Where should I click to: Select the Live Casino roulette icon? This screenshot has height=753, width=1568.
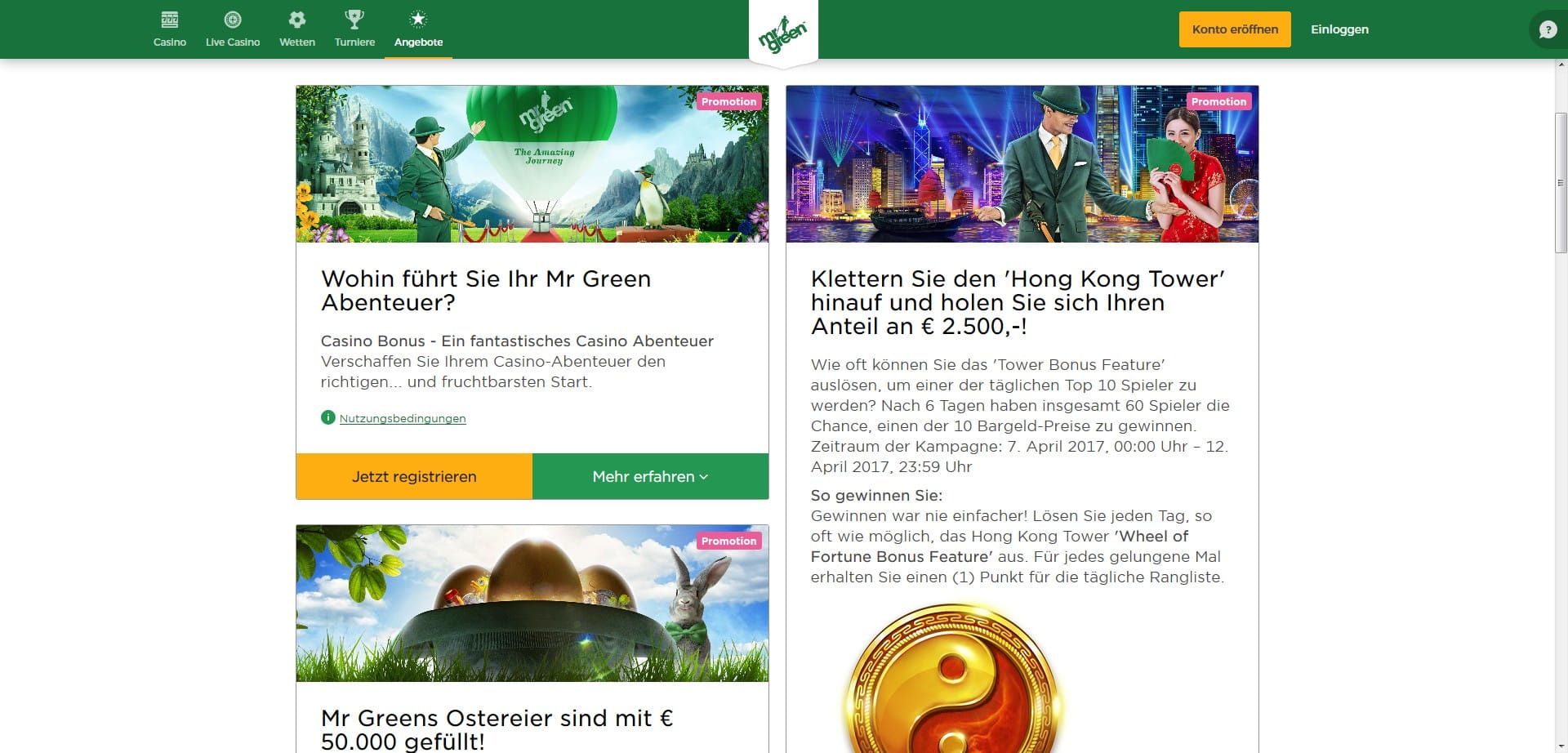233,20
